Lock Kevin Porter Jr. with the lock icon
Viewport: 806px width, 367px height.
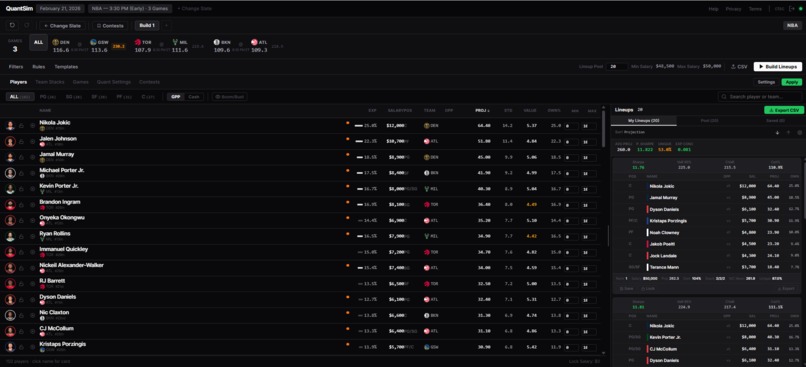pos(22,189)
